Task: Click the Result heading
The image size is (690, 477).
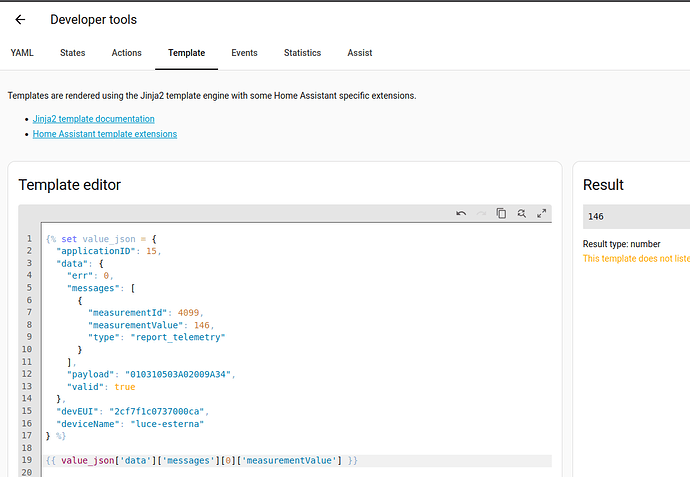Action: pos(603,185)
